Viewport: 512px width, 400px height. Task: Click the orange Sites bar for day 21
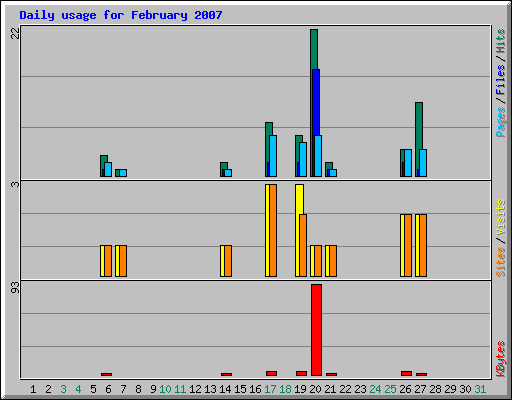pyautogui.click(x=333, y=261)
